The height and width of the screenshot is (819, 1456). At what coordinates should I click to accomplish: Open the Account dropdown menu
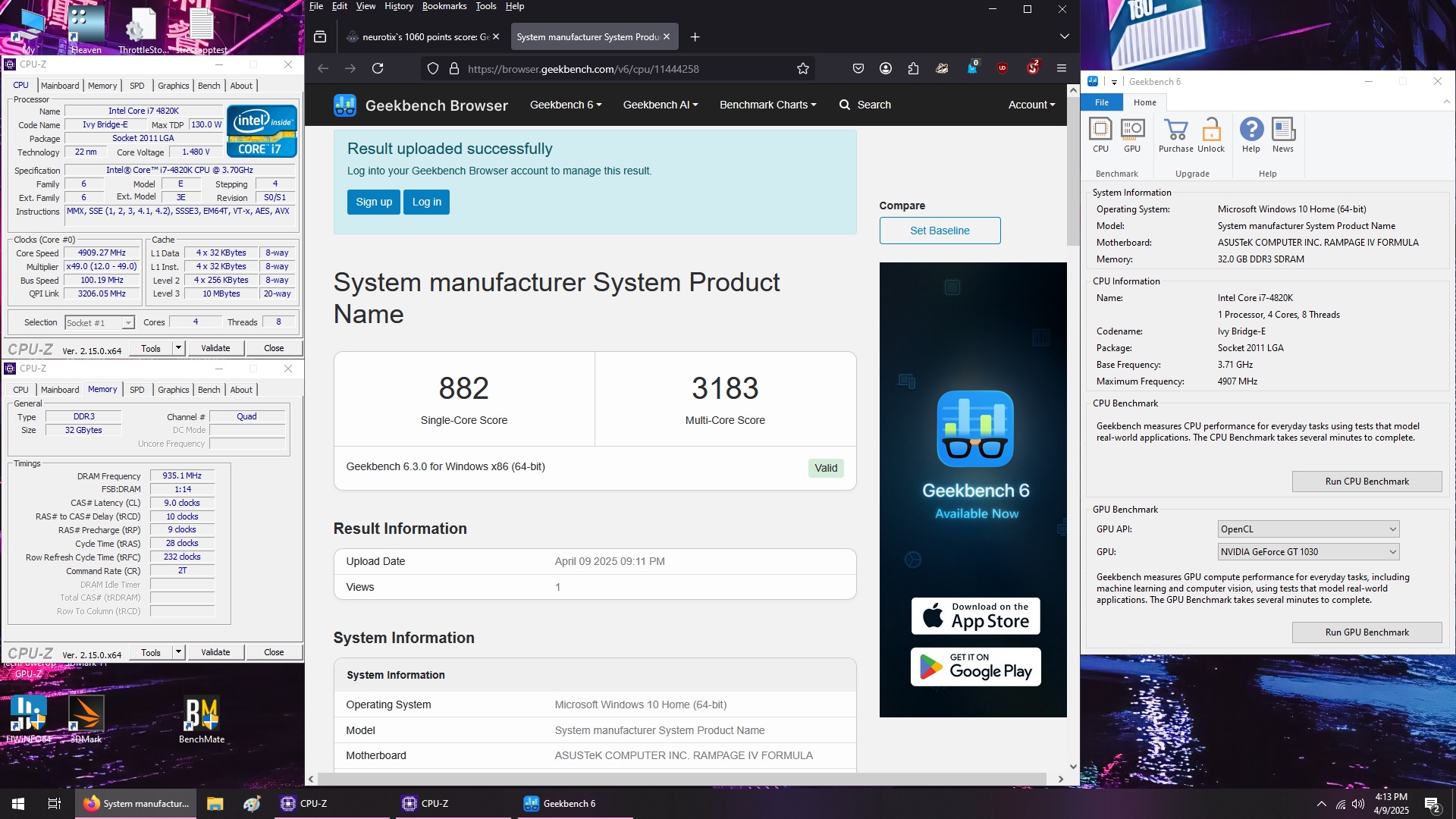[1031, 105]
